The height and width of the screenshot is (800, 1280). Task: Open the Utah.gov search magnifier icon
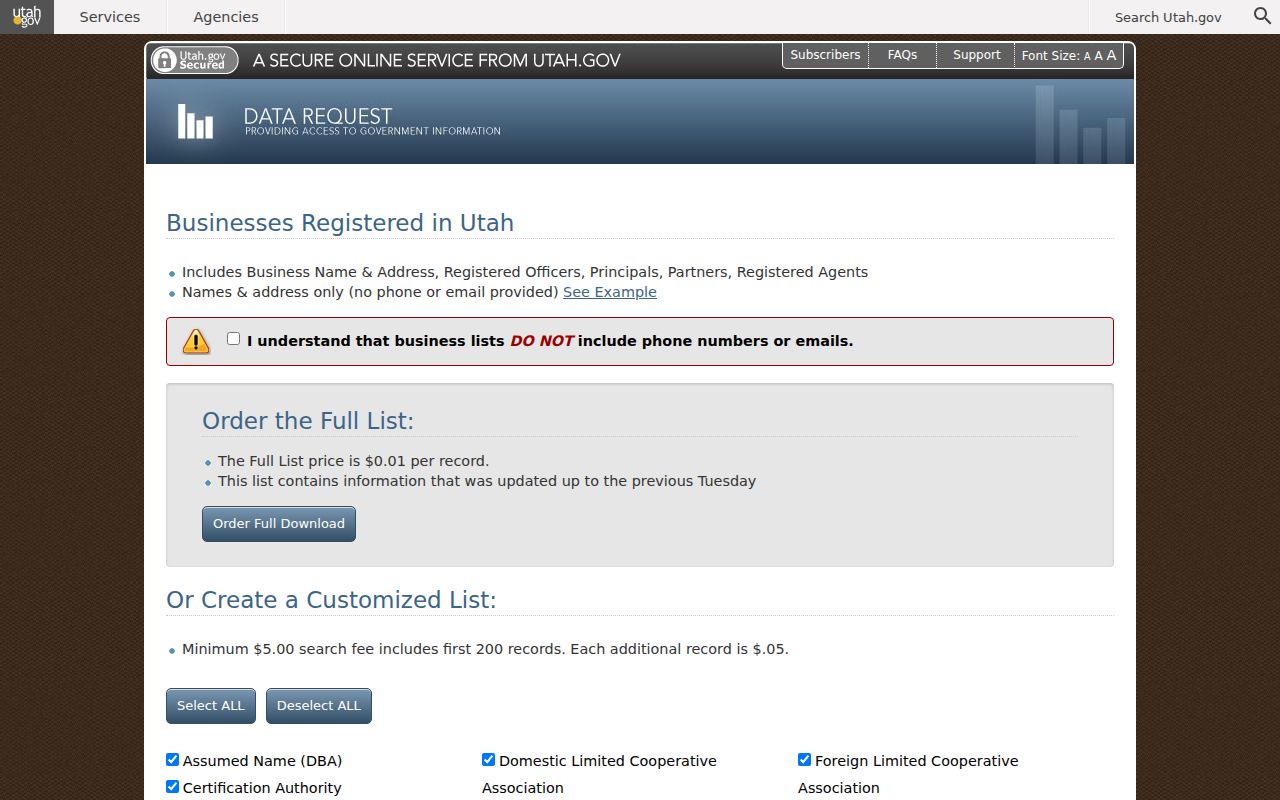1263,16
